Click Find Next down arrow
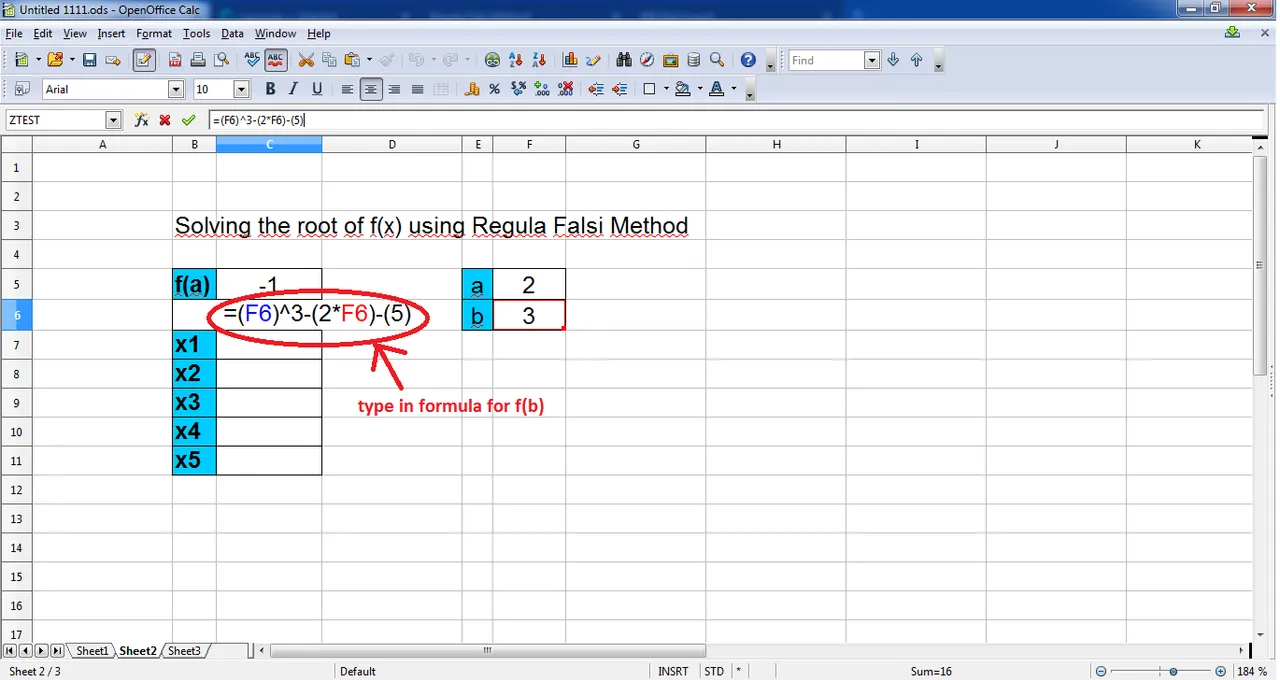This screenshot has height=680, width=1280. pos(893,60)
